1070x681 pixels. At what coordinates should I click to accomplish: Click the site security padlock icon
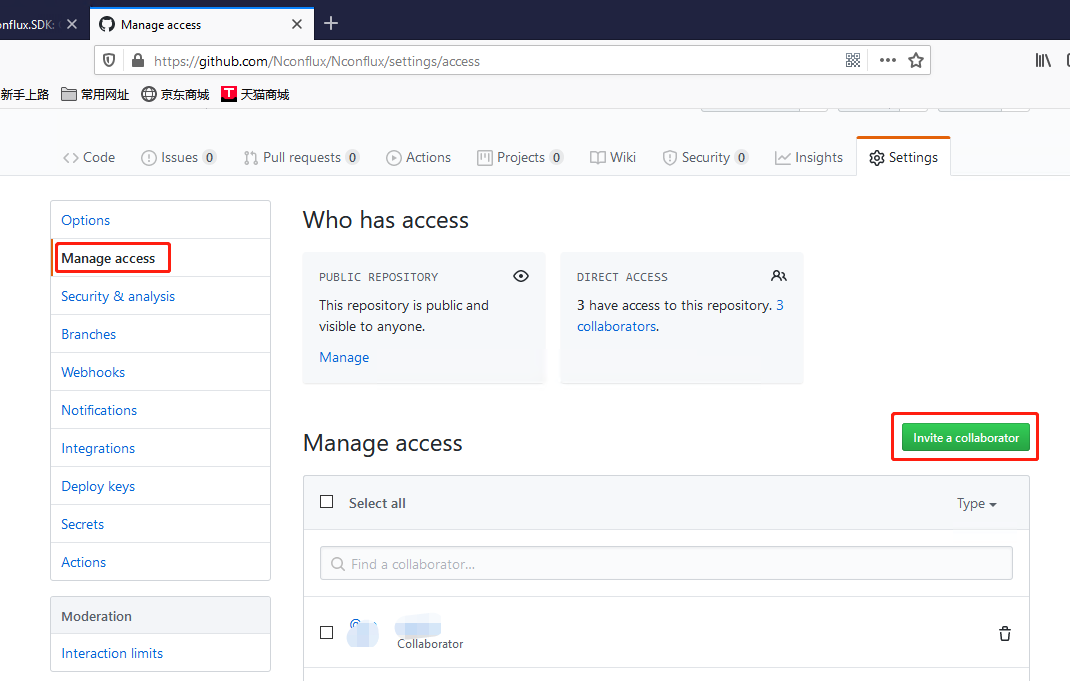coord(138,61)
